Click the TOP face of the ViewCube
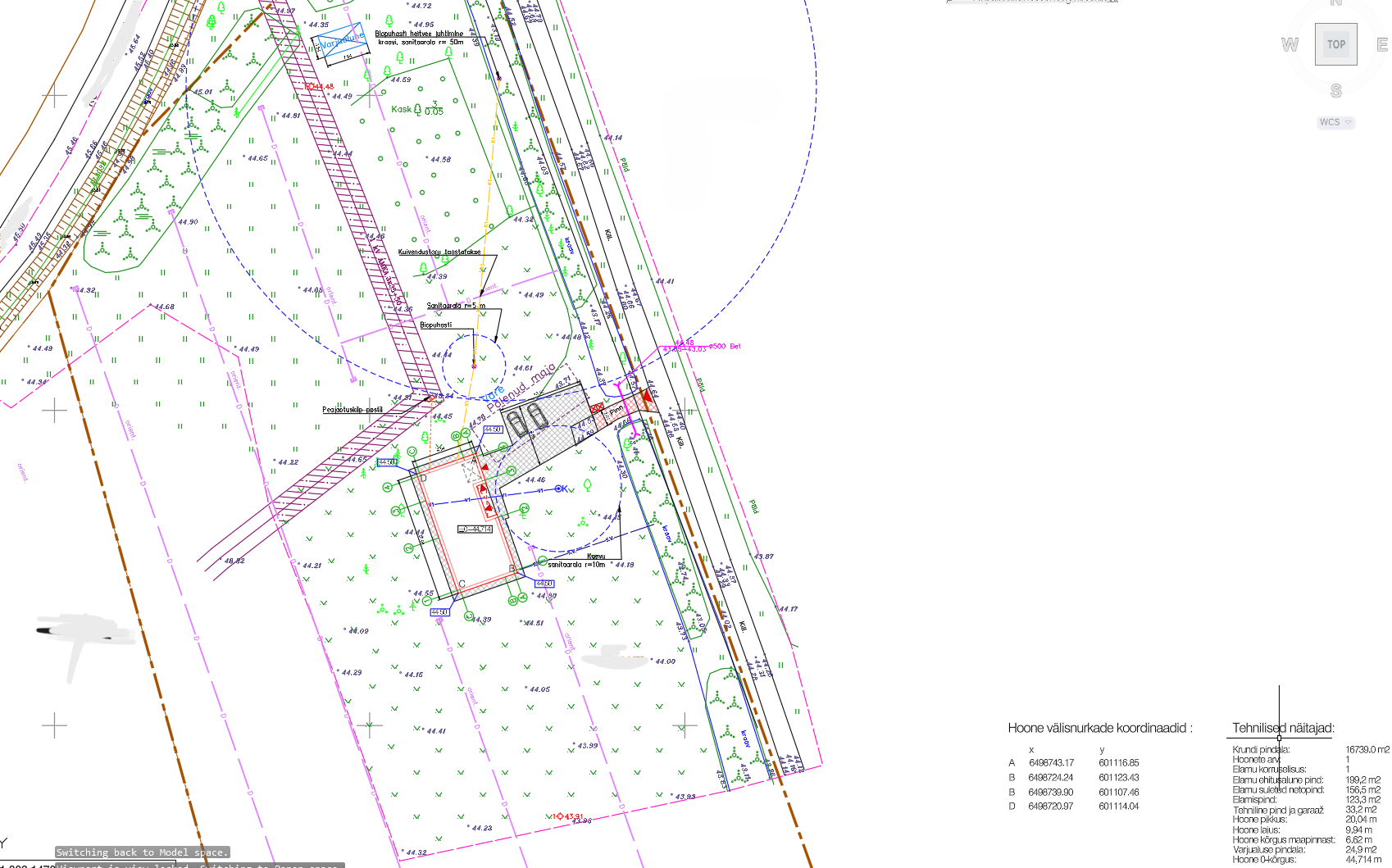The width and height of the screenshot is (1392, 868). [x=1335, y=44]
